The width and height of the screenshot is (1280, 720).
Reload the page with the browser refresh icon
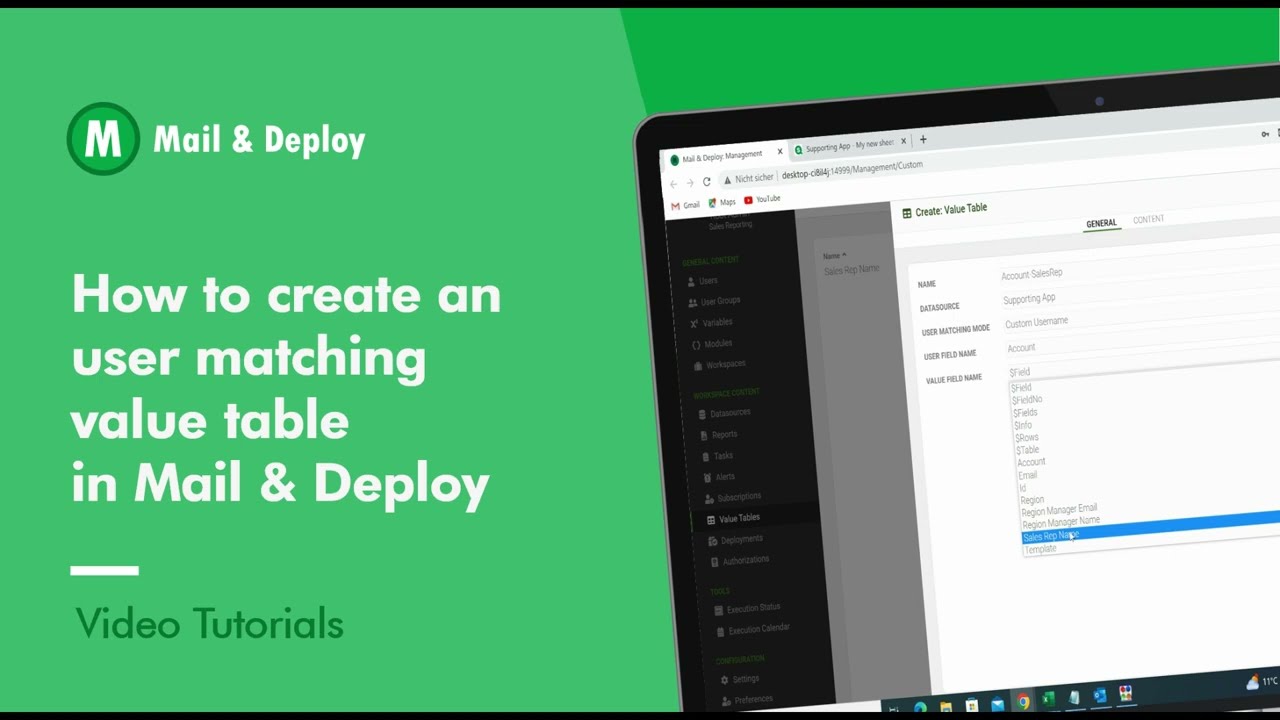706,181
